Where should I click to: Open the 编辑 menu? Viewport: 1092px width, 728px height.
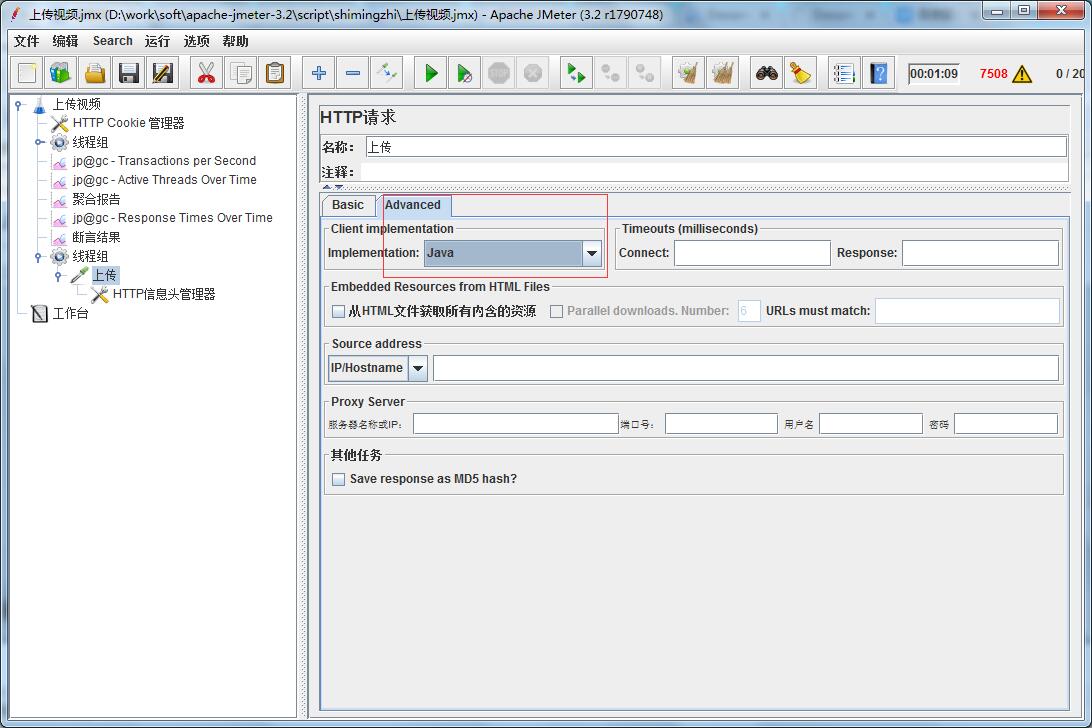coord(65,41)
